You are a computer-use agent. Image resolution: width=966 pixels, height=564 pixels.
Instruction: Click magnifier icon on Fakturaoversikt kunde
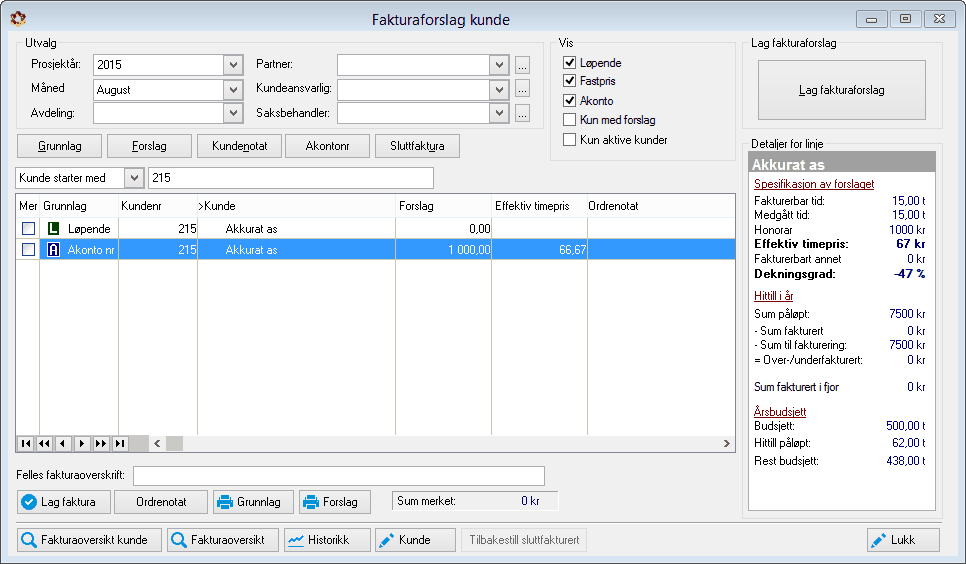(x=28, y=540)
